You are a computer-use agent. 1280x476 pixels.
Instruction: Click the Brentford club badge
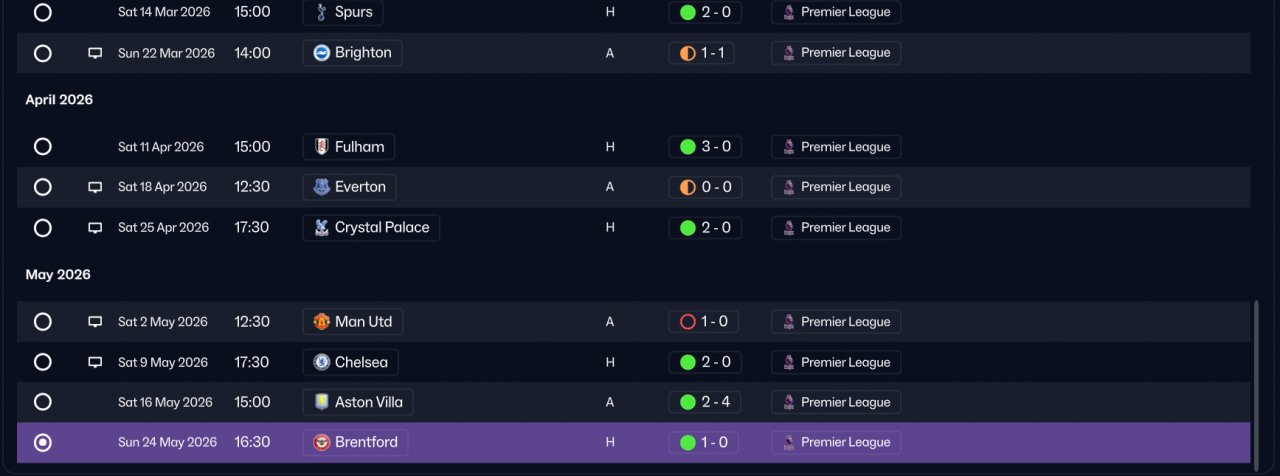[322, 442]
